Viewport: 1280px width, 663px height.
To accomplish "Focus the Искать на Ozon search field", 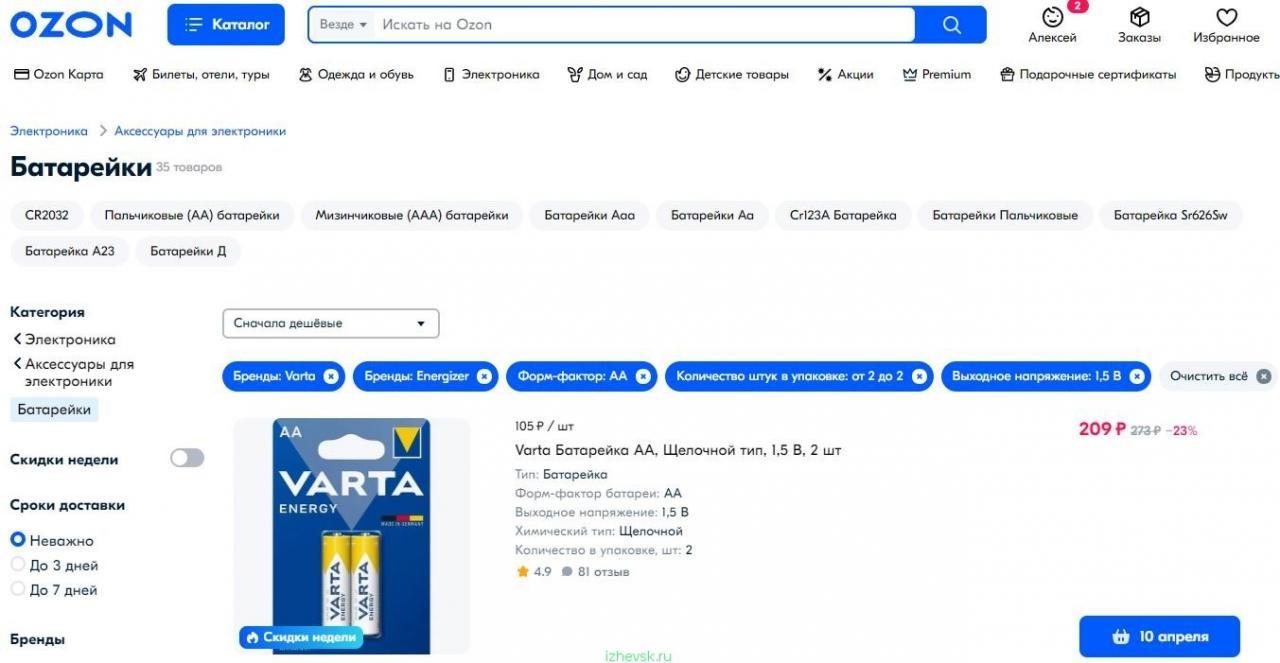I will pyautogui.click(x=644, y=24).
